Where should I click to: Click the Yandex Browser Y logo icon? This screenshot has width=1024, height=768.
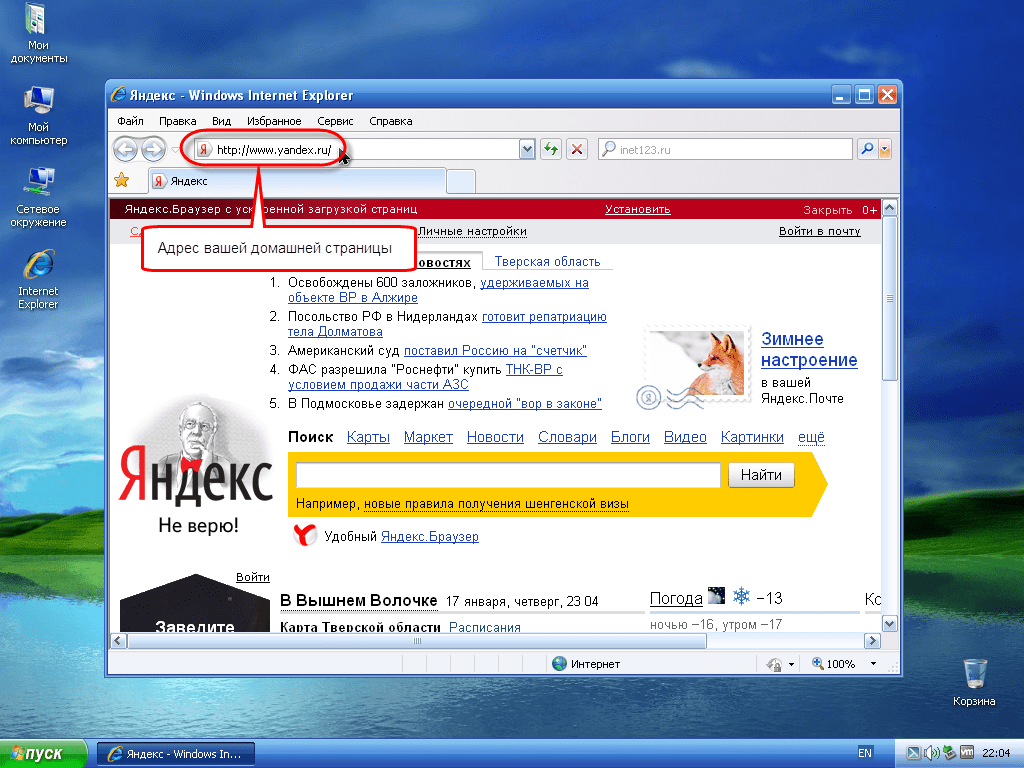click(304, 536)
